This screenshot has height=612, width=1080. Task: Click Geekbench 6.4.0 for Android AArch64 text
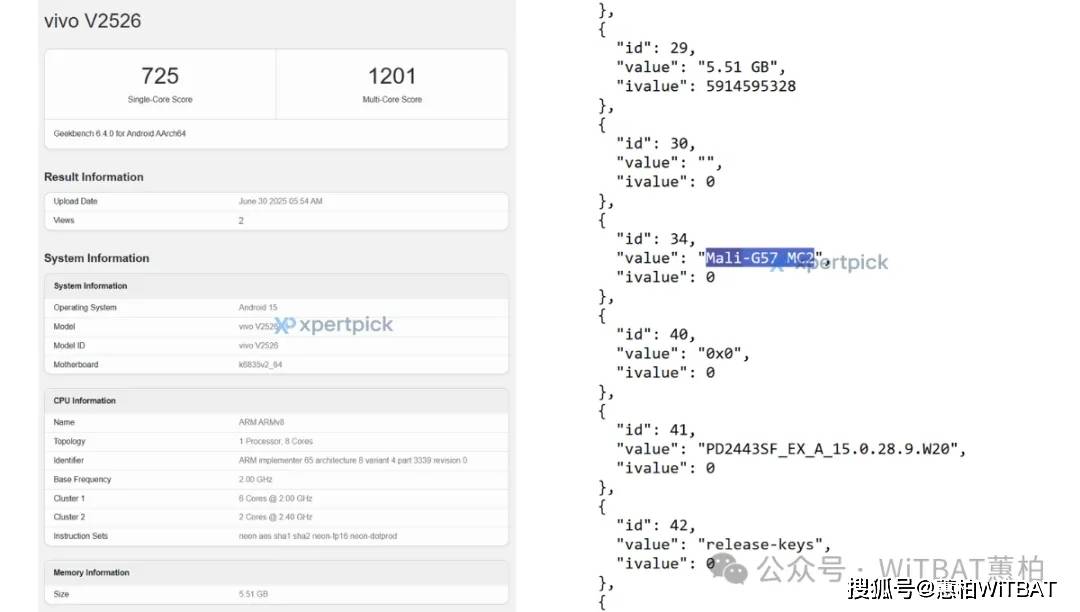(x=120, y=134)
